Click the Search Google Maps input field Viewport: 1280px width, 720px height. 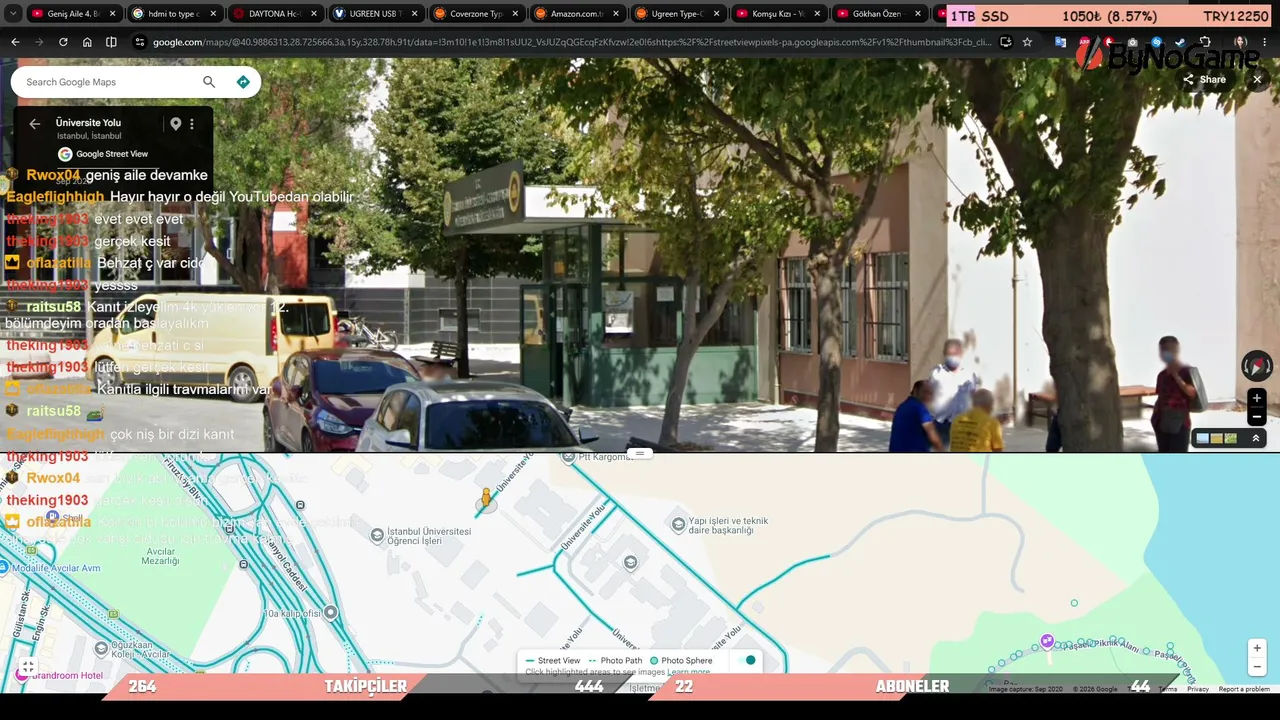pos(110,82)
